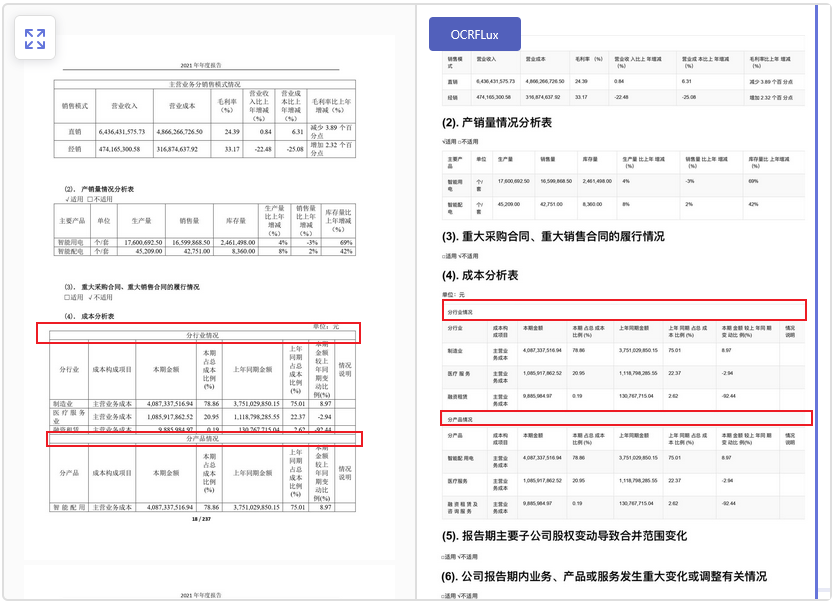Image resolution: width=834 pixels, height=606 pixels.
Task: Click '(3). 重大采购合同、重大销售合同的履行情况' in the PDF page
Action: point(132,287)
